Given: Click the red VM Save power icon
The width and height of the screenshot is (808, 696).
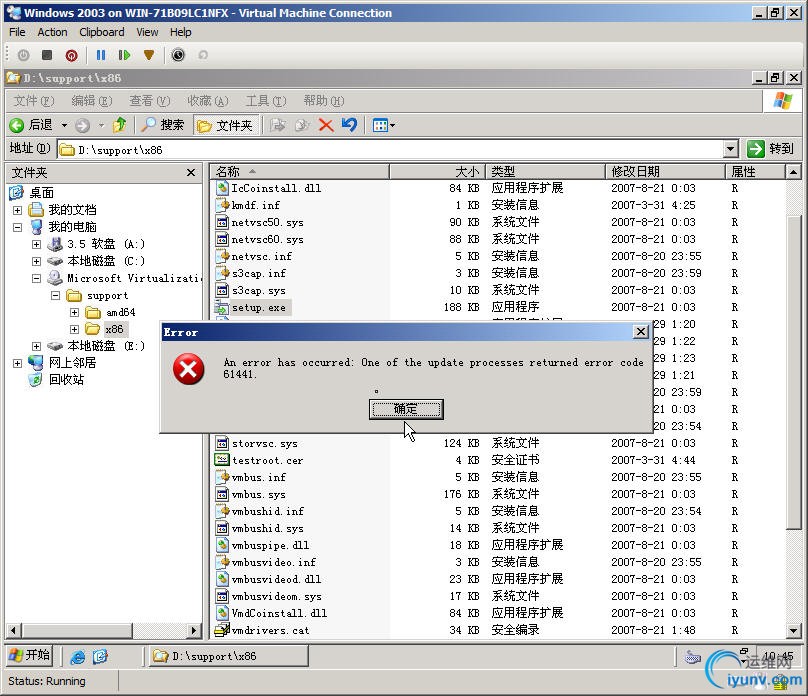Looking at the screenshot, I should tap(72, 55).
